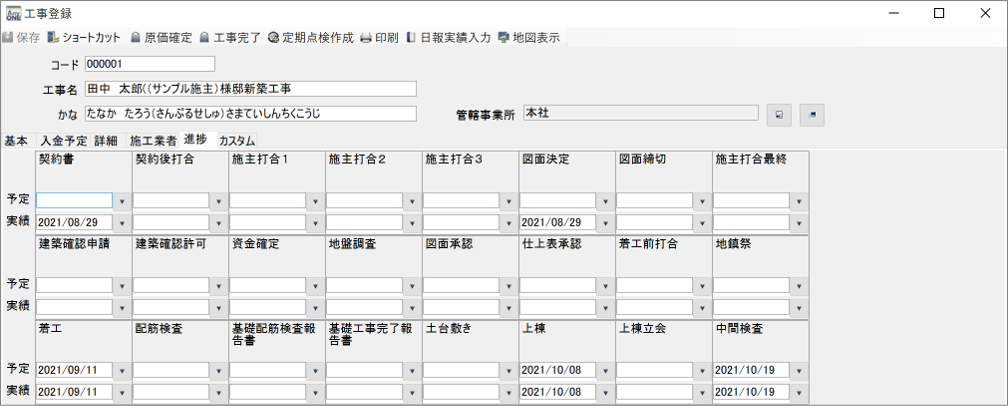Open 土台敷き 予定 date dropdown

pyautogui.click(x=509, y=371)
